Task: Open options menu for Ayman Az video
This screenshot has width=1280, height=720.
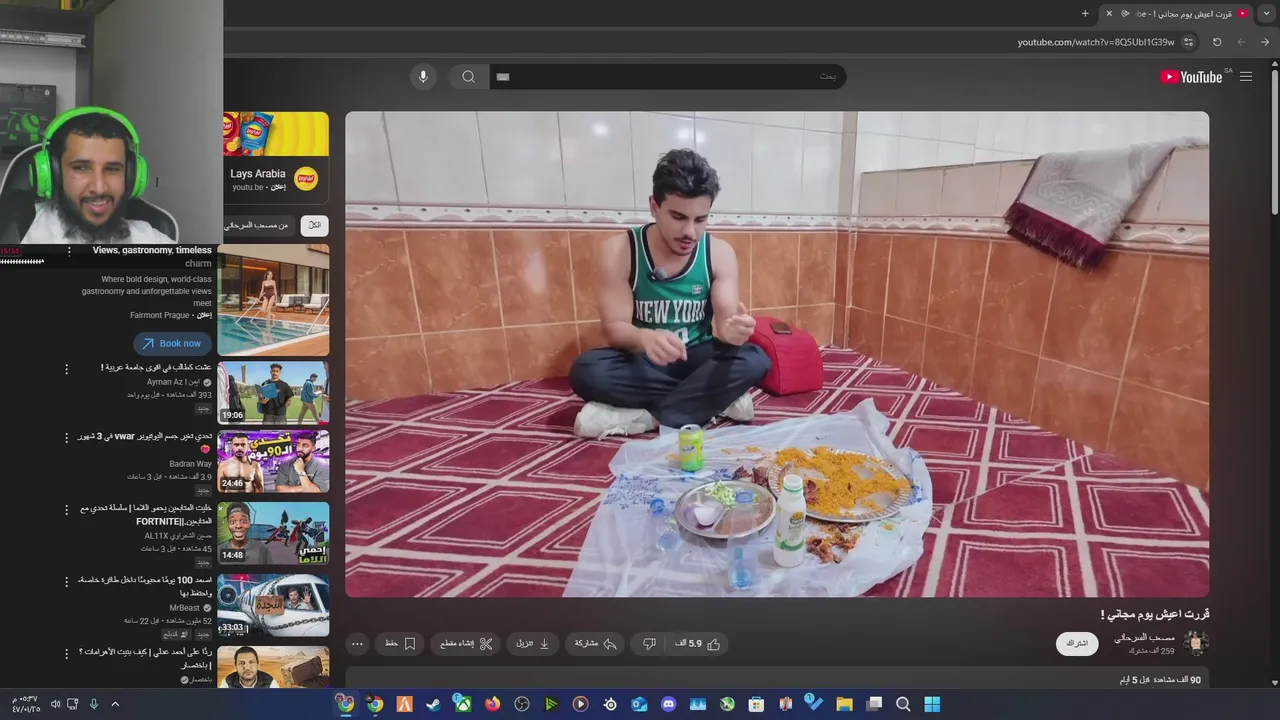Action: [x=67, y=369]
